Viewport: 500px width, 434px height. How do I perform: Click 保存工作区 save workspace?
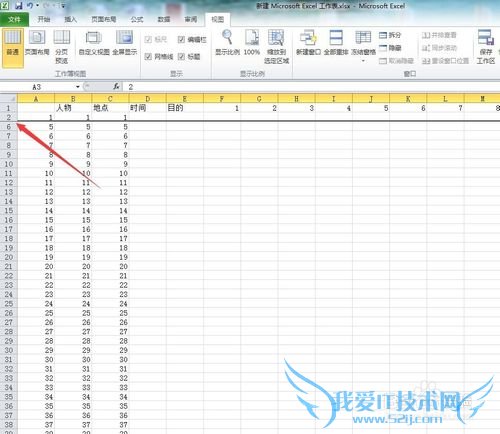(x=486, y=47)
